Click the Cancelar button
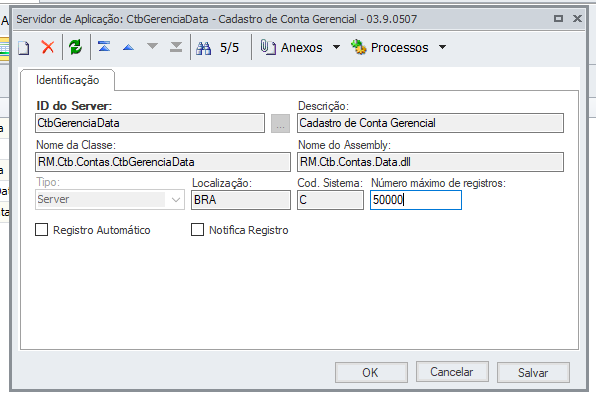 (x=452, y=372)
